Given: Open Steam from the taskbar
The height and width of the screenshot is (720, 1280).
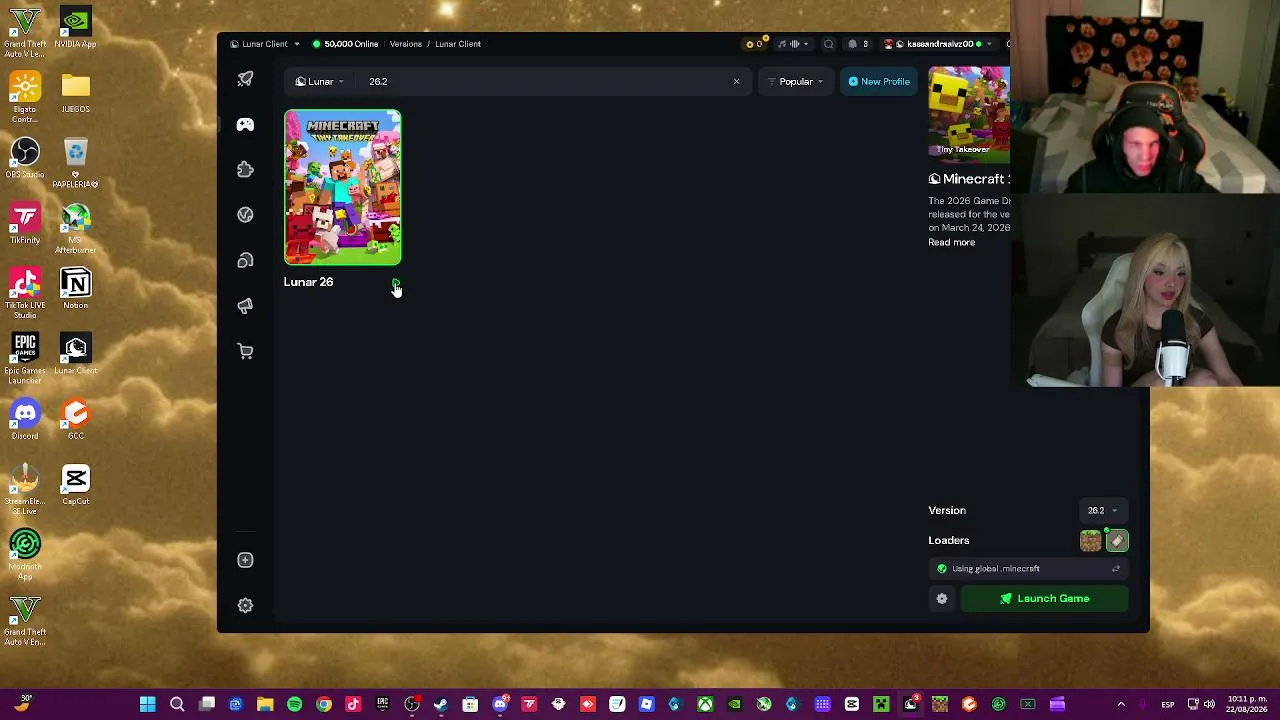Looking at the screenshot, I should click(x=441, y=704).
